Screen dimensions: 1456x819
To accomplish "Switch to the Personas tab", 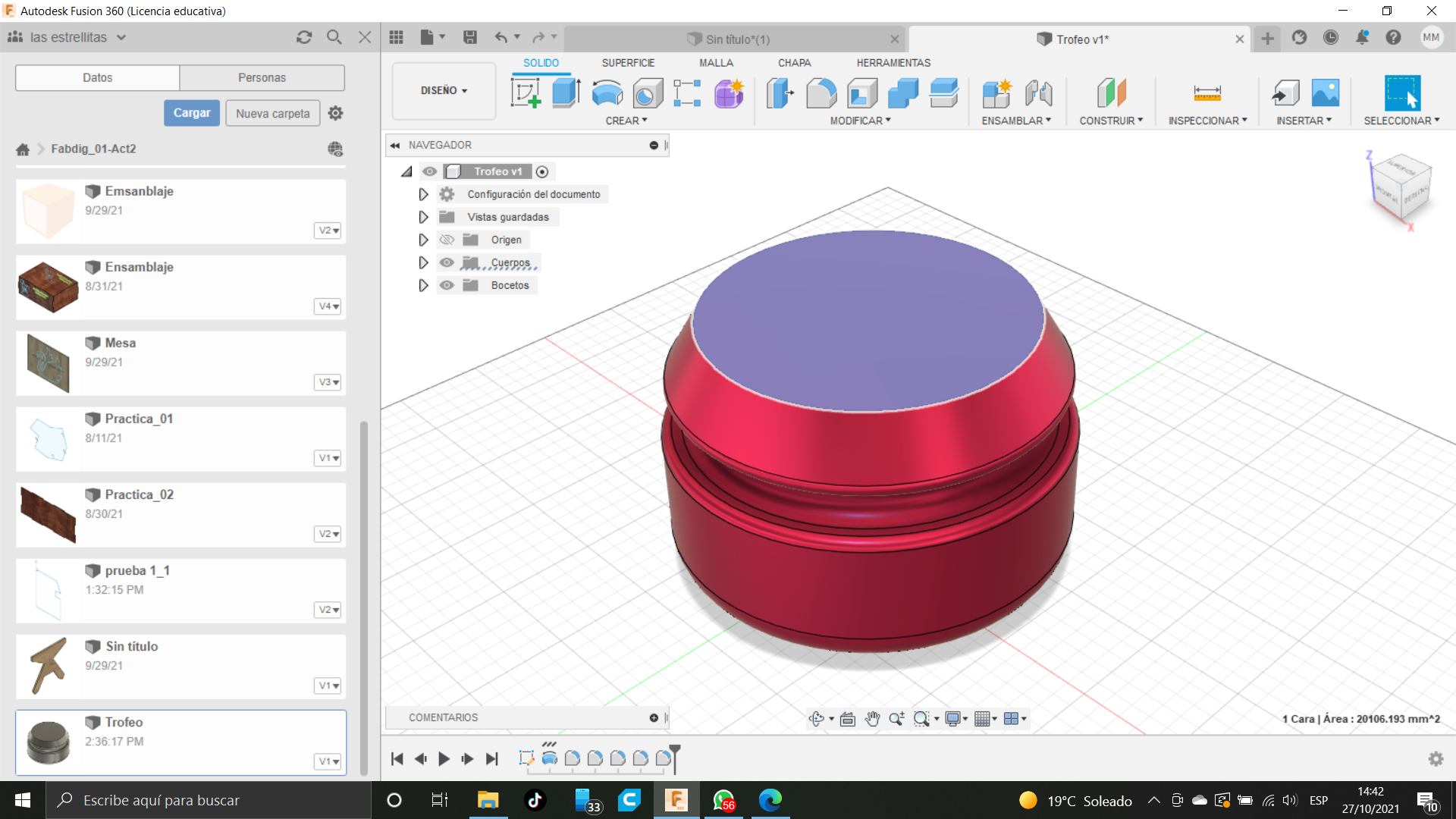I will click(262, 77).
